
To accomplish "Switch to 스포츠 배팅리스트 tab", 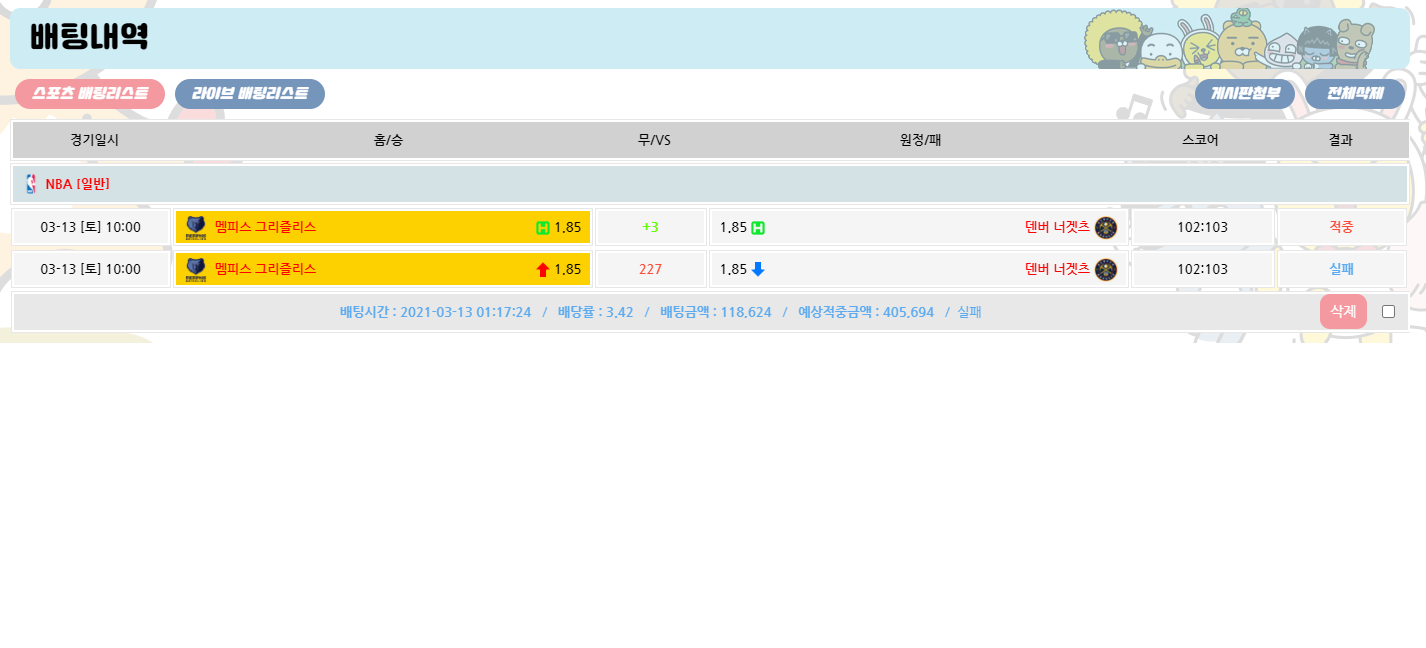I will [90, 94].
